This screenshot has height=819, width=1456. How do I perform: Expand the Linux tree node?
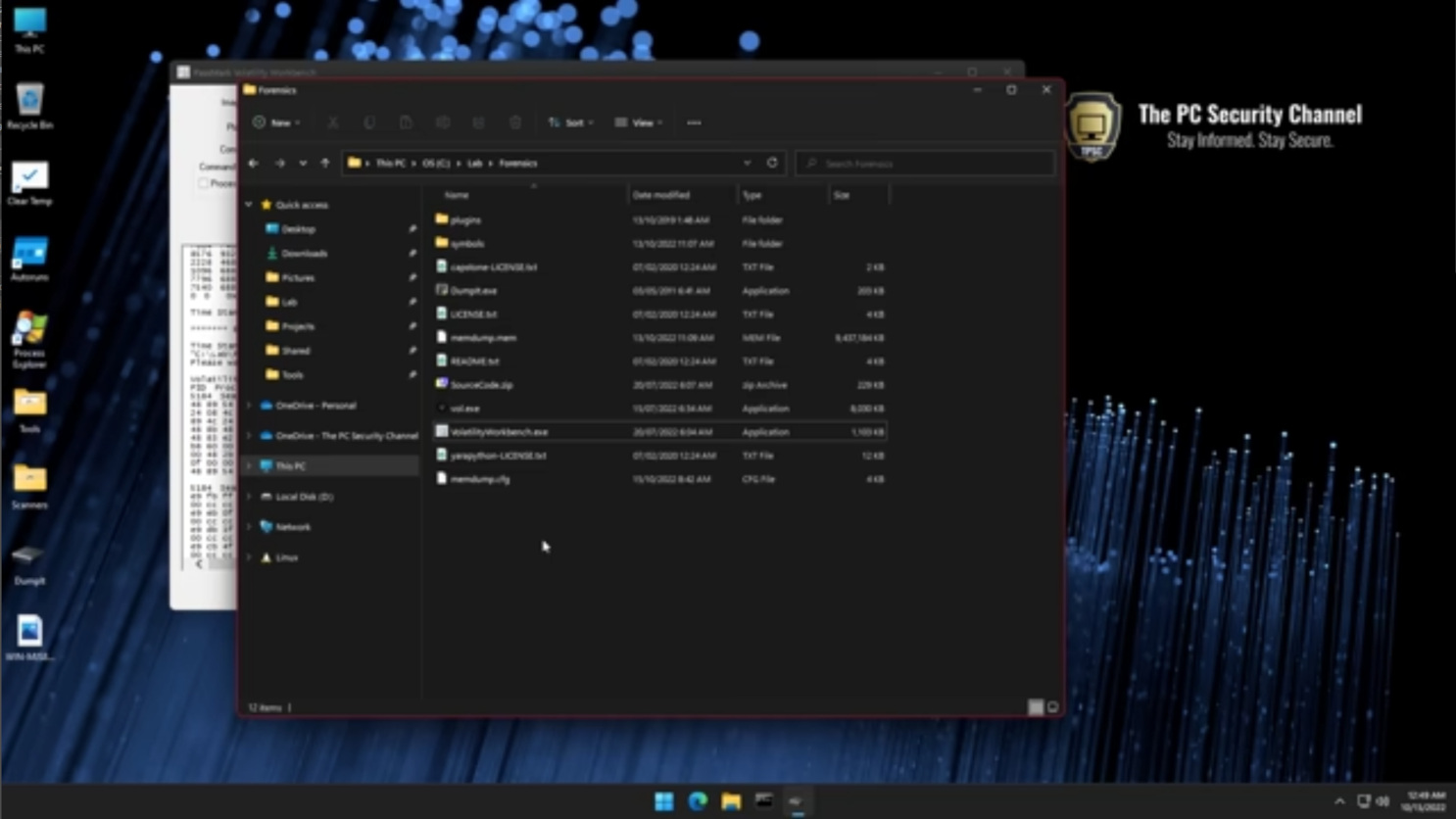tap(250, 557)
